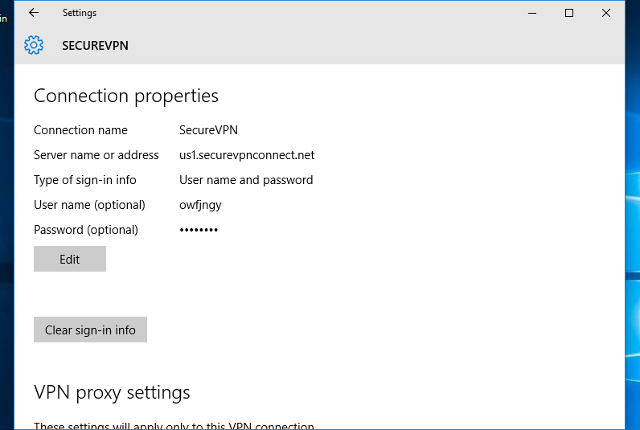Viewport: 640px width, 430px height.
Task: Select the user name 'owfjngy'
Action: (200, 205)
